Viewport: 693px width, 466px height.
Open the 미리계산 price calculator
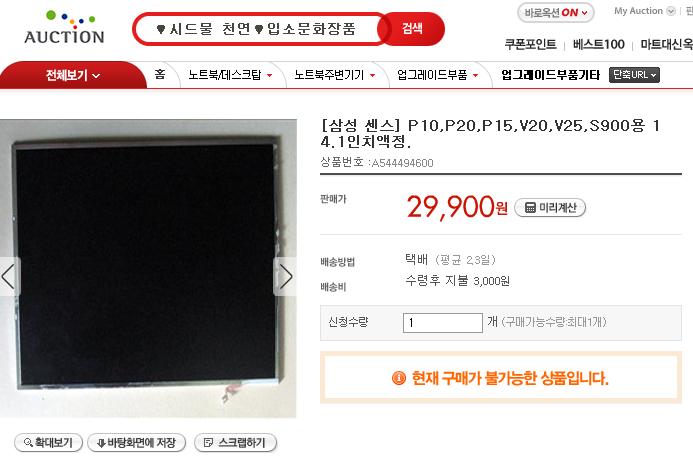point(550,207)
